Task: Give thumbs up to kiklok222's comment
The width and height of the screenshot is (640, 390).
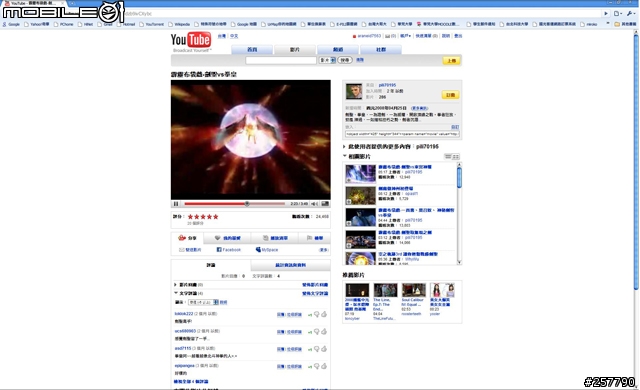Action: point(324,314)
